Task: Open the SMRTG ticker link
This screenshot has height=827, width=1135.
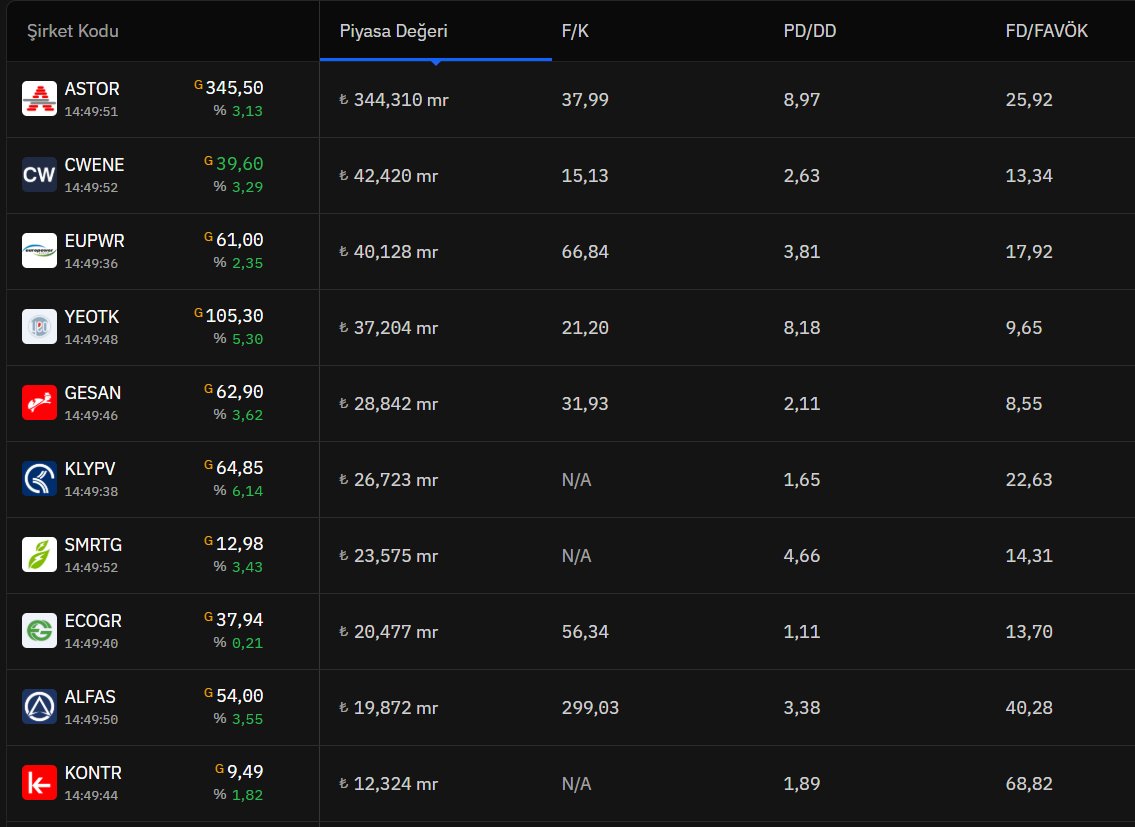Action: 93,545
